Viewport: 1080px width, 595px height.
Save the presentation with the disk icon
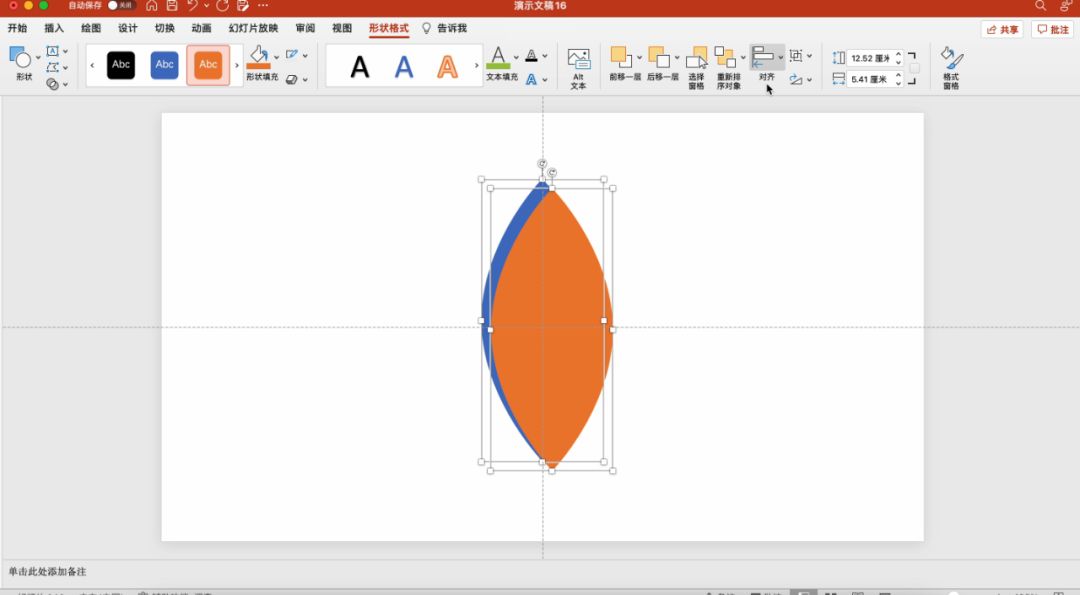pos(172,6)
